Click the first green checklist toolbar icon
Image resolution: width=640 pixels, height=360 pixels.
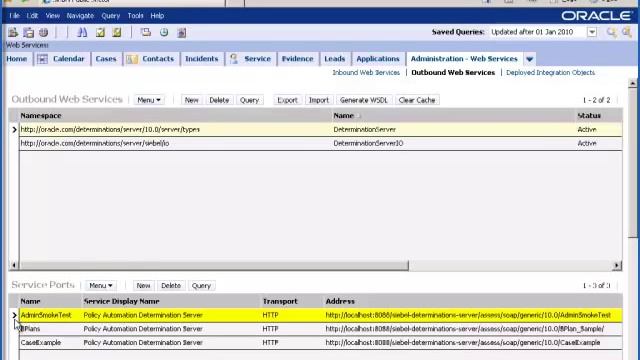coord(100,32)
